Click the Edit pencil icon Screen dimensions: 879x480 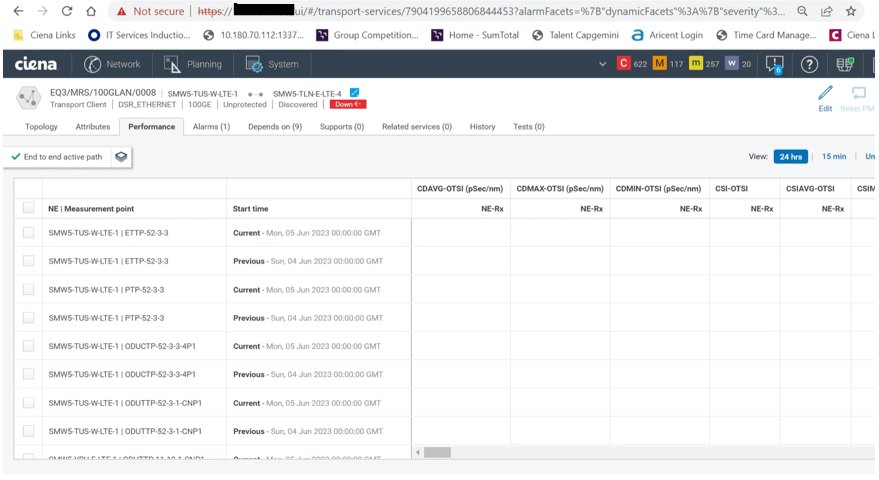(x=825, y=93)
